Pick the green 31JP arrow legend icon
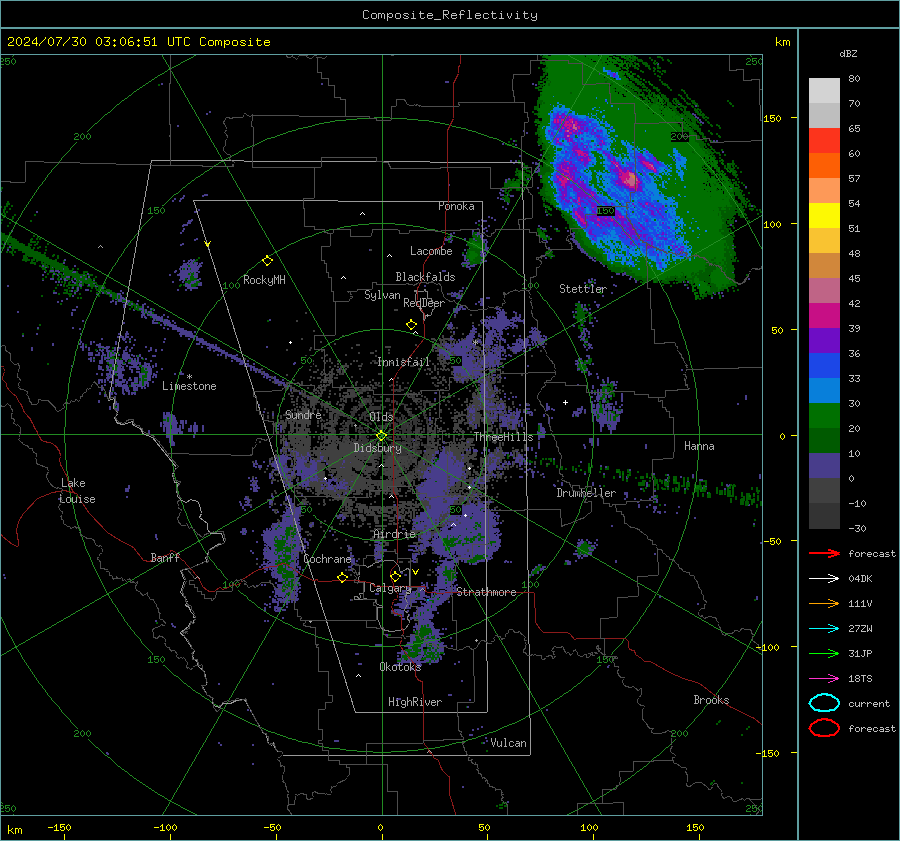This screenshot has height=841, width=900. (824, 653)
